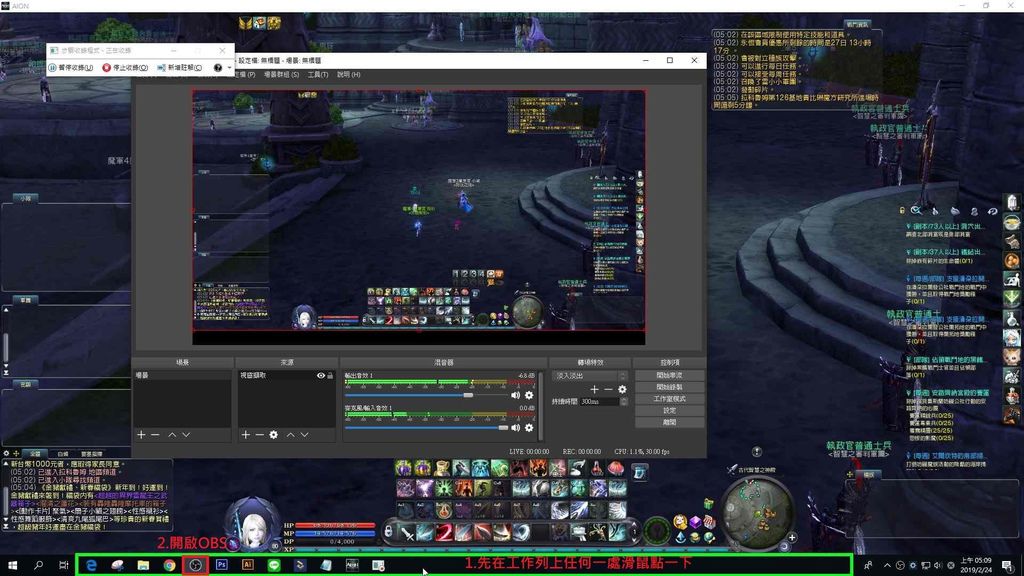
Task: Open OBS Studio from the taskbar
Action: [195, 565]
